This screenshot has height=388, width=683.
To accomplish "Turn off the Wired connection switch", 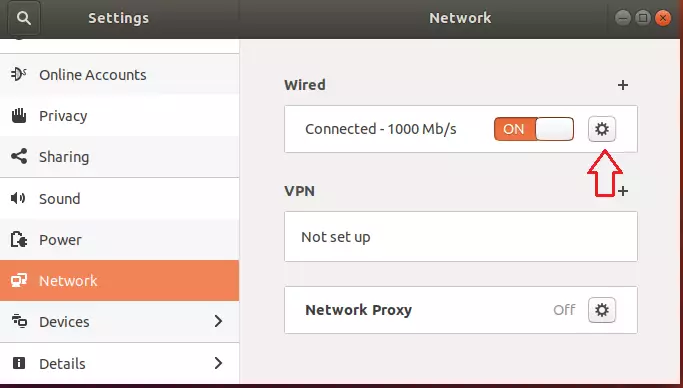I will click(534, 129).
